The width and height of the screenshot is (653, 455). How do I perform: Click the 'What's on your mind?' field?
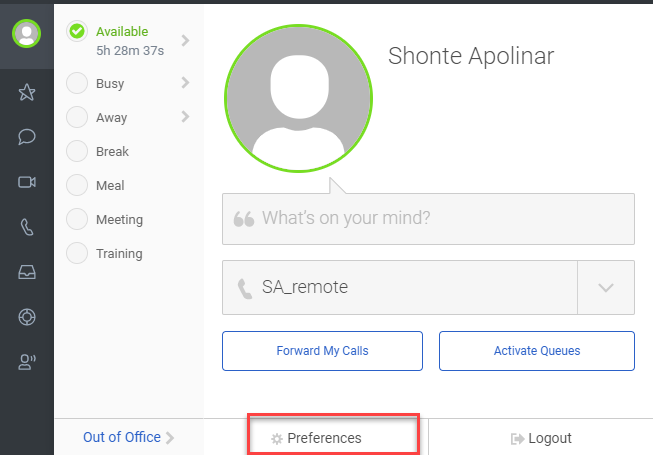point(428,218)
